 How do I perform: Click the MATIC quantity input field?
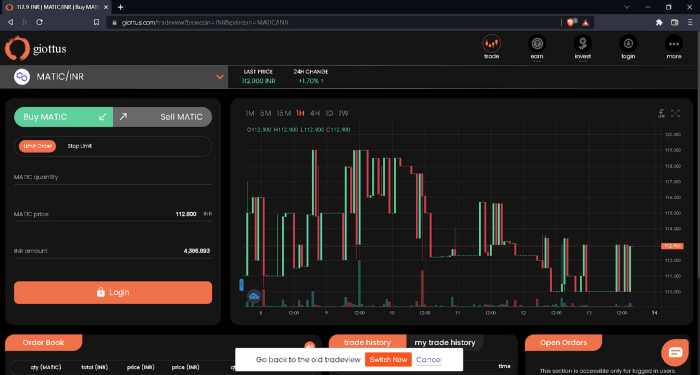point(113,177)
